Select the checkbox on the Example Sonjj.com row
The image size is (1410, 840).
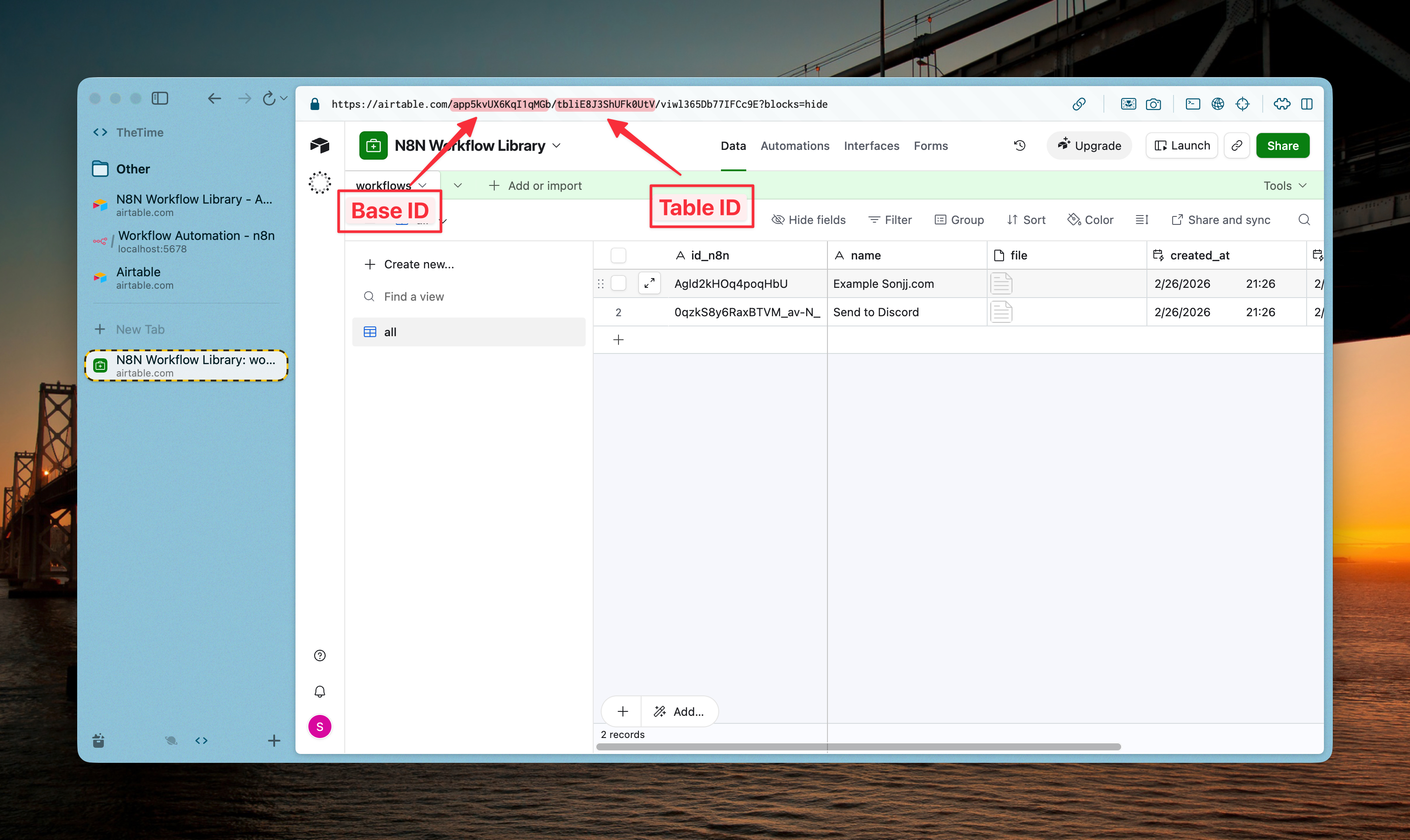click(x=618, y=283)
